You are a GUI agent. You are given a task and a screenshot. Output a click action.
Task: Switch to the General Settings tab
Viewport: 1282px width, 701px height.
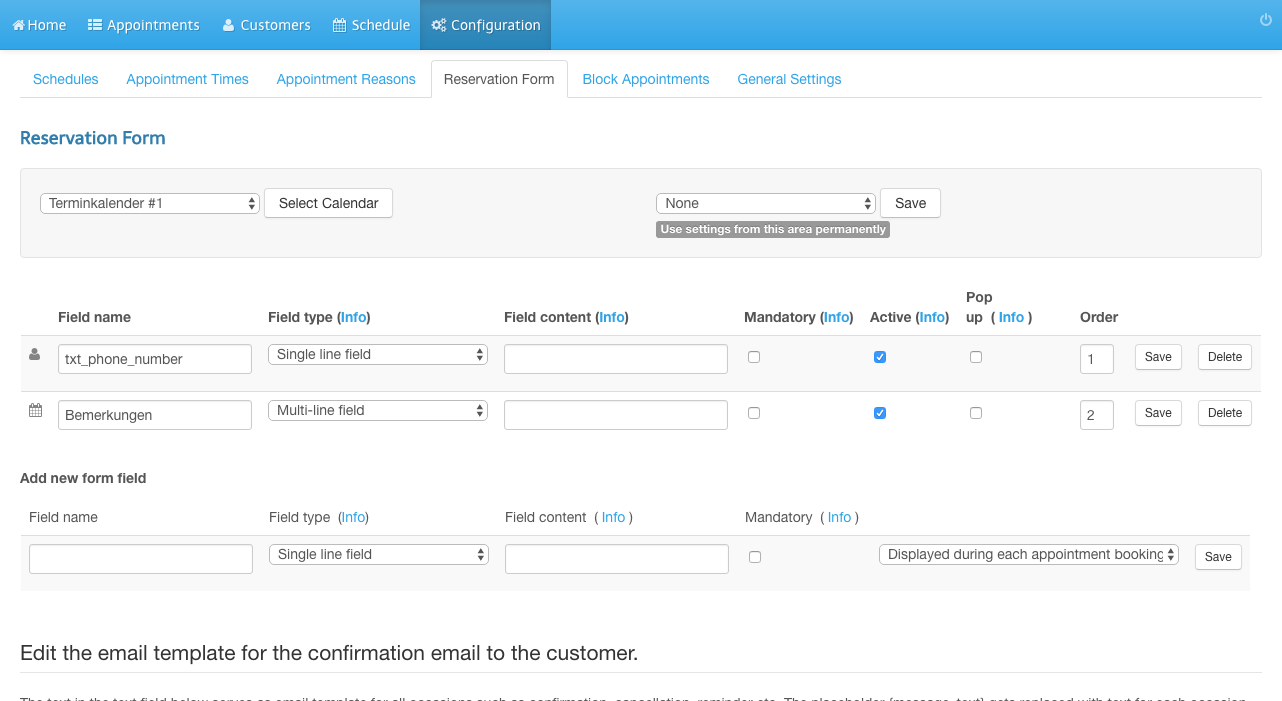pyautogui.click(x=789, y=79)
